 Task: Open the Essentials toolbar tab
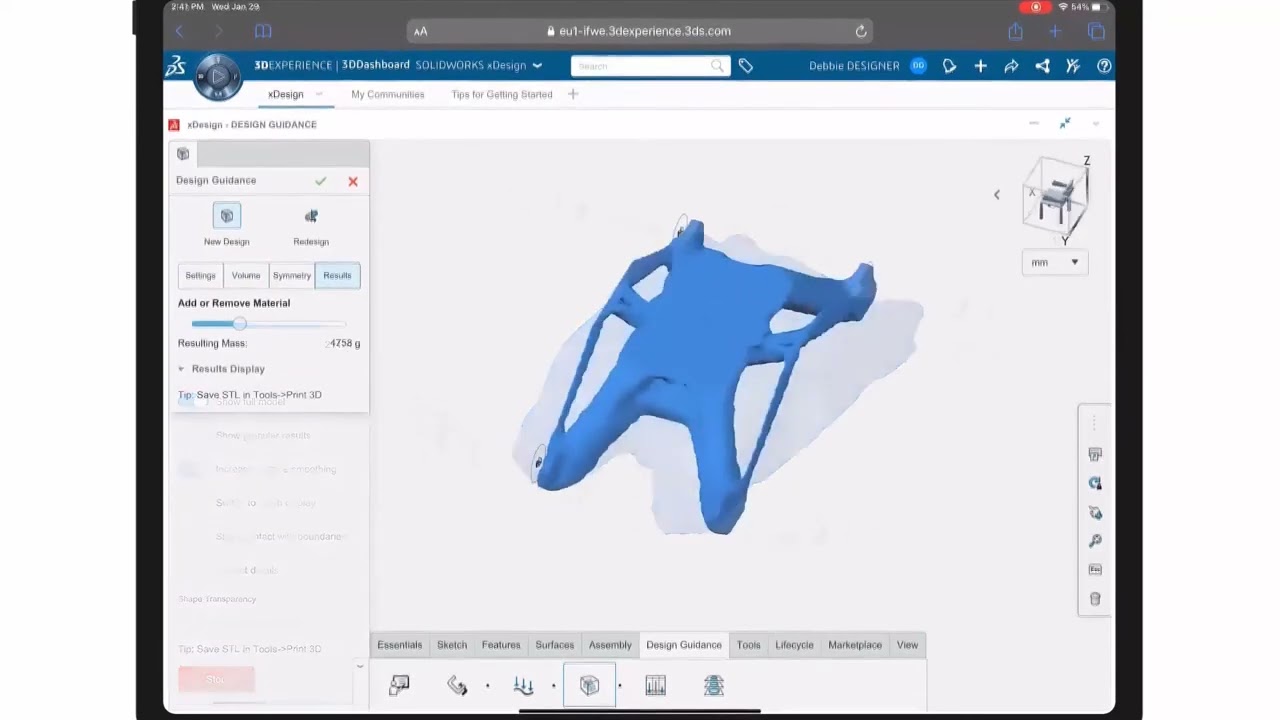tap(400, 645)
